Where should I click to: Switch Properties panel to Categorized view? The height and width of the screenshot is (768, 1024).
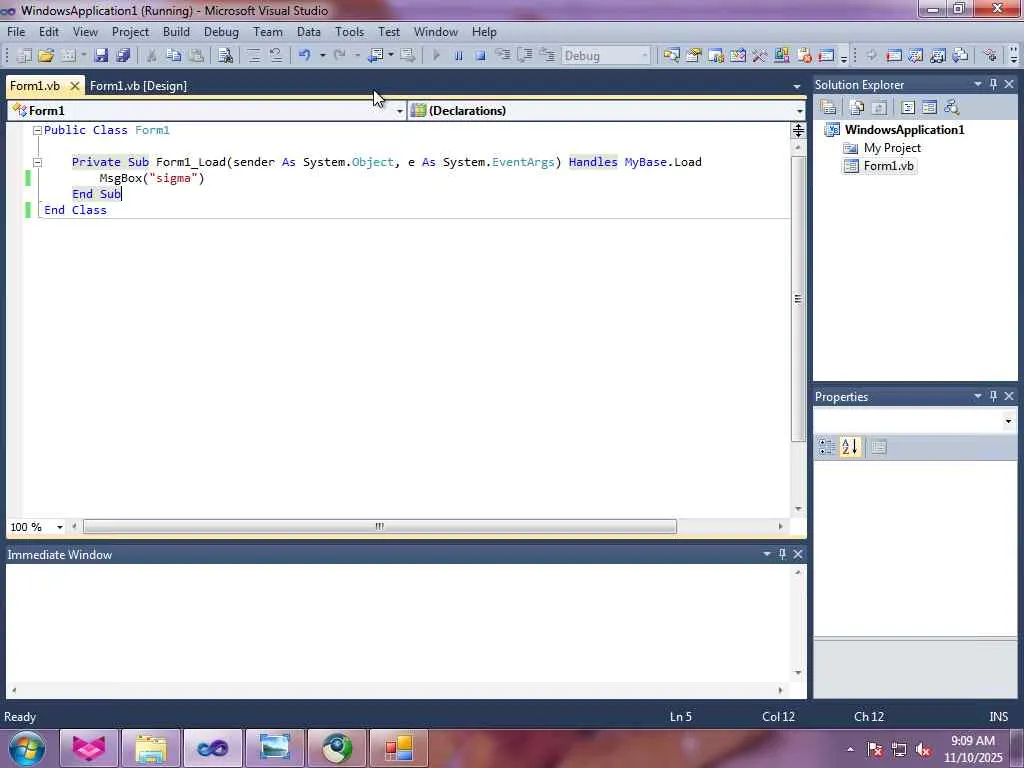[x=827, y=447]
